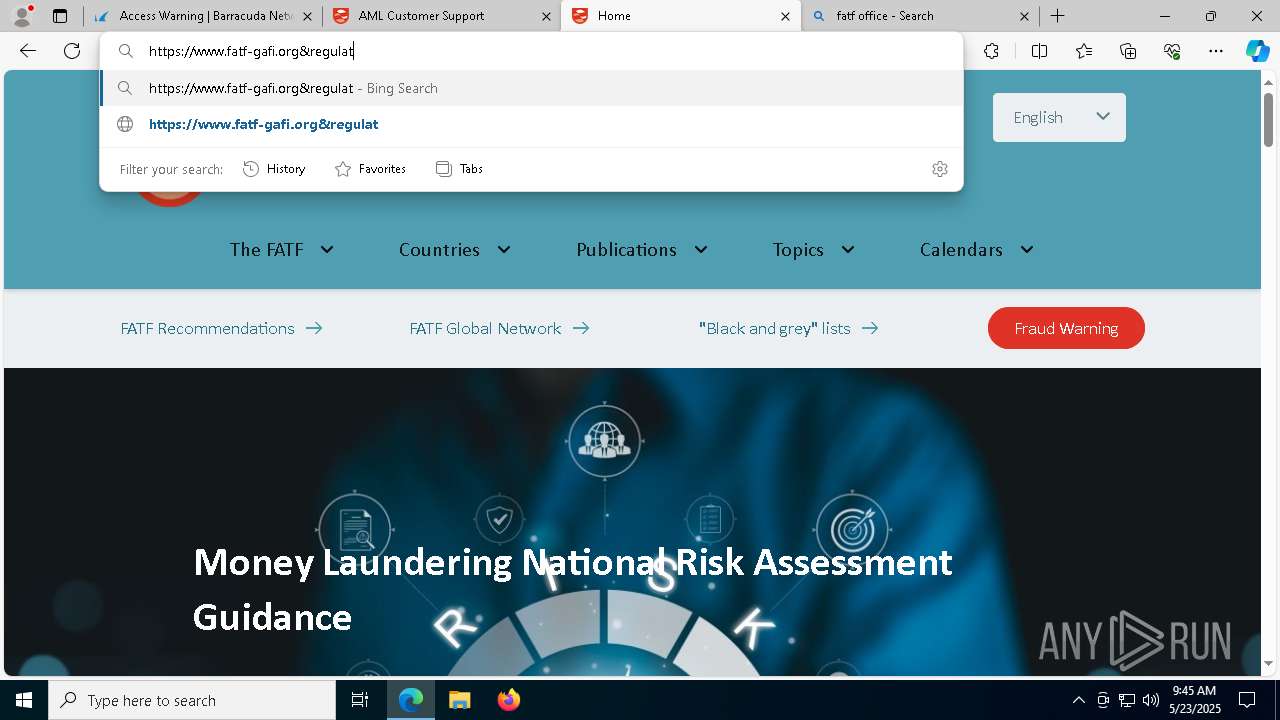Image resolution: width=1280 pixels, height=720 pixels.
Task: Open Collections toolbar icon
Action: [1128, 51]
